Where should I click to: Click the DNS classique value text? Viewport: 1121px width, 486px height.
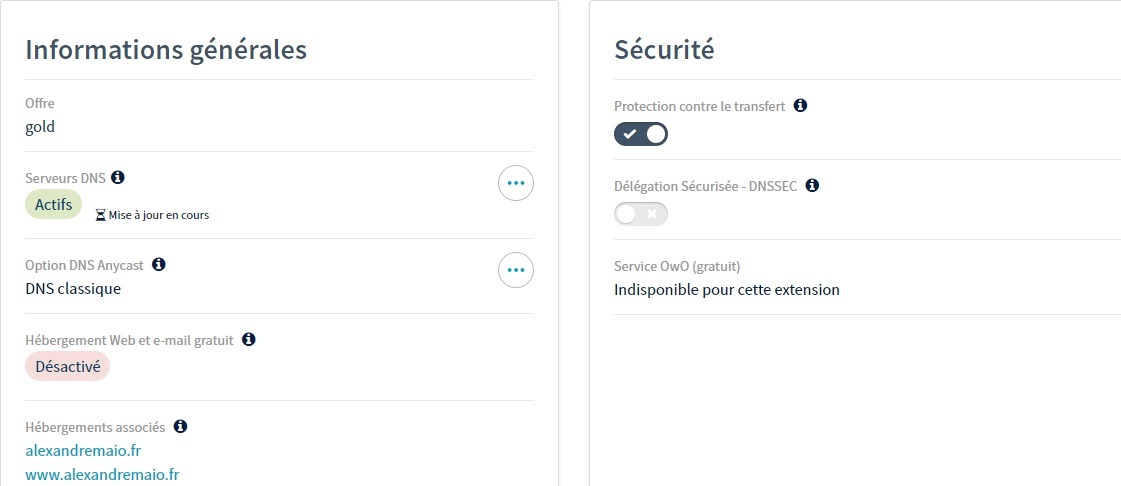coord(73,289)
